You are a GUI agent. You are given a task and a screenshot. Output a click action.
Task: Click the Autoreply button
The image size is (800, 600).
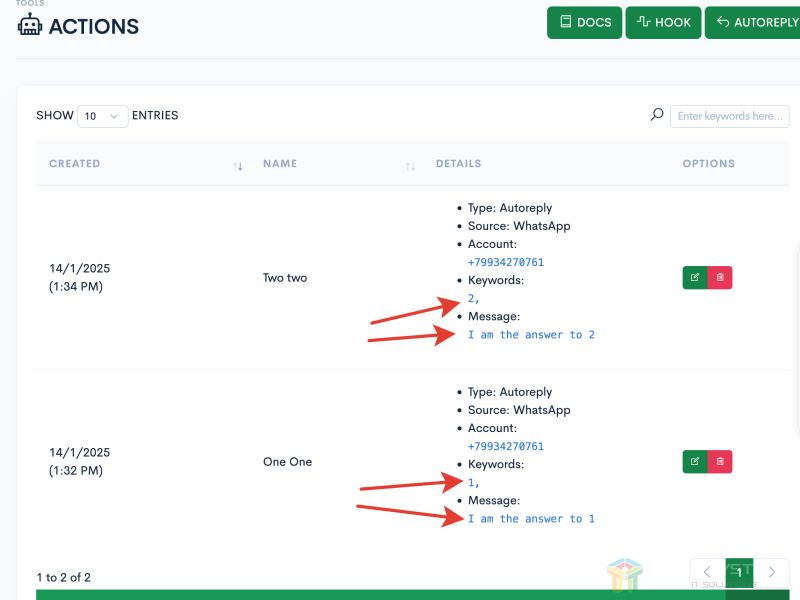pos(753,23)
